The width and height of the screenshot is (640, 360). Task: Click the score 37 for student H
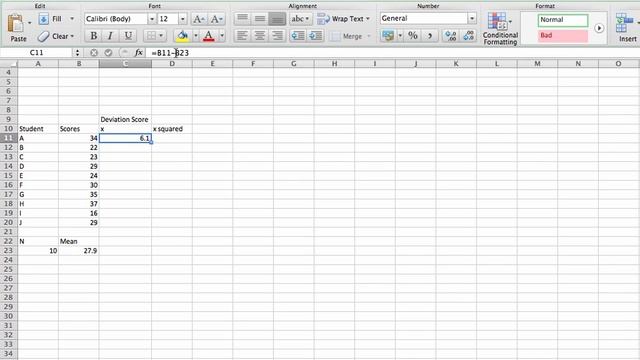point(79,204)
